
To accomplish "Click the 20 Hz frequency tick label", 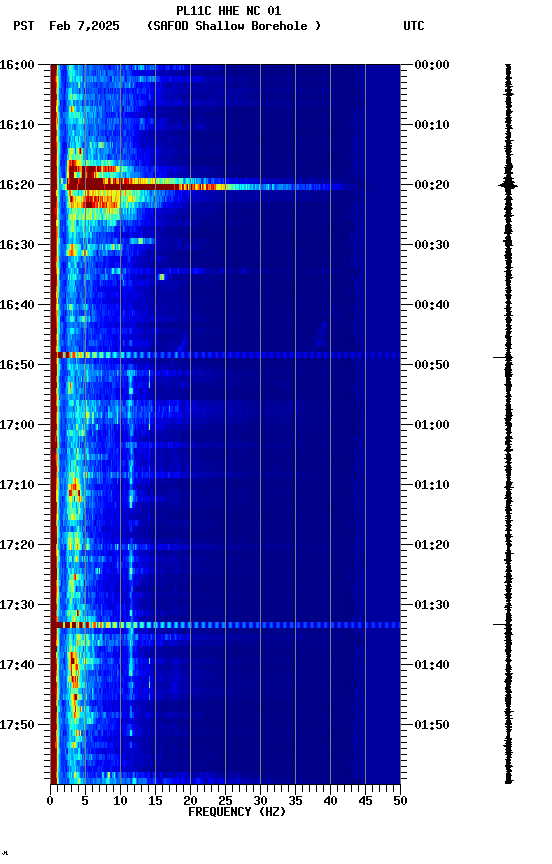I will pos(190,801).
